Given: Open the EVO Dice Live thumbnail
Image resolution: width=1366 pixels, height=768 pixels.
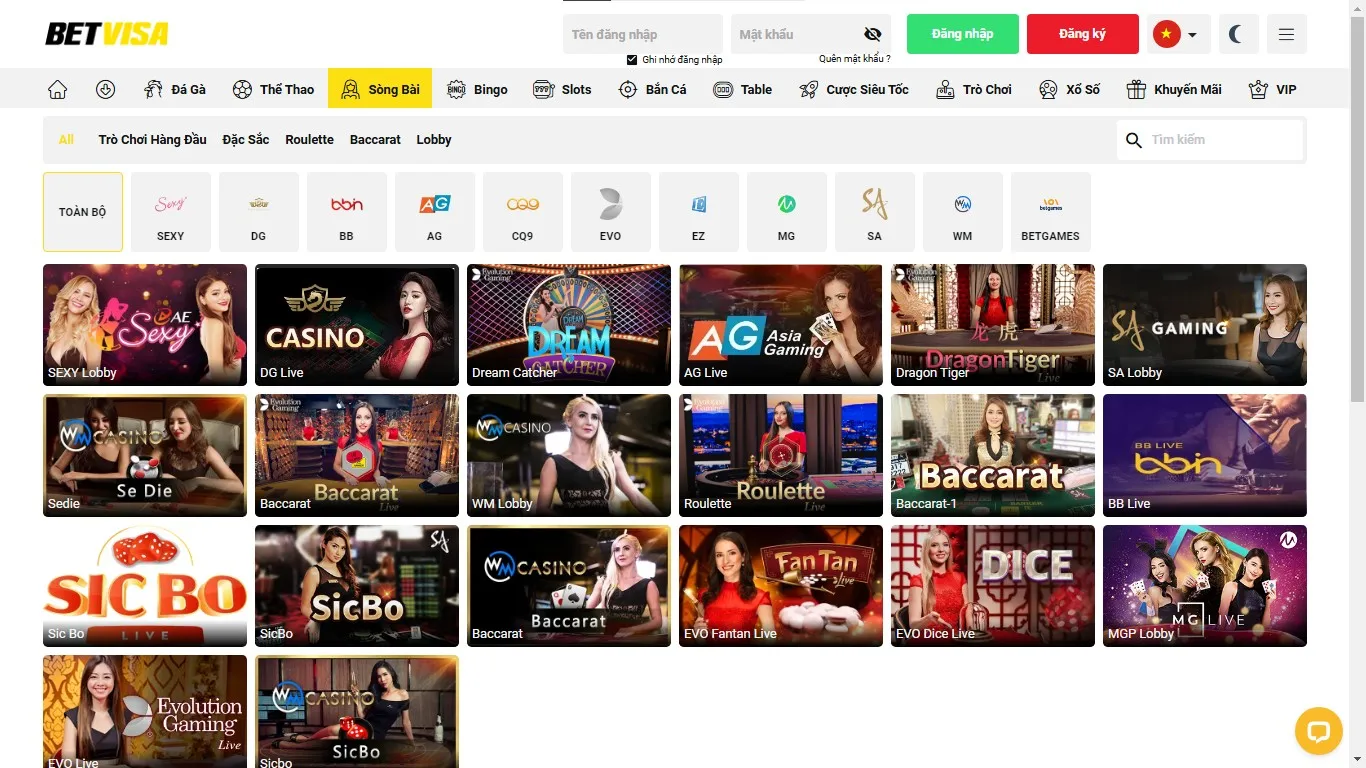Looking at the screenshot, I should (x=993, y=586).
